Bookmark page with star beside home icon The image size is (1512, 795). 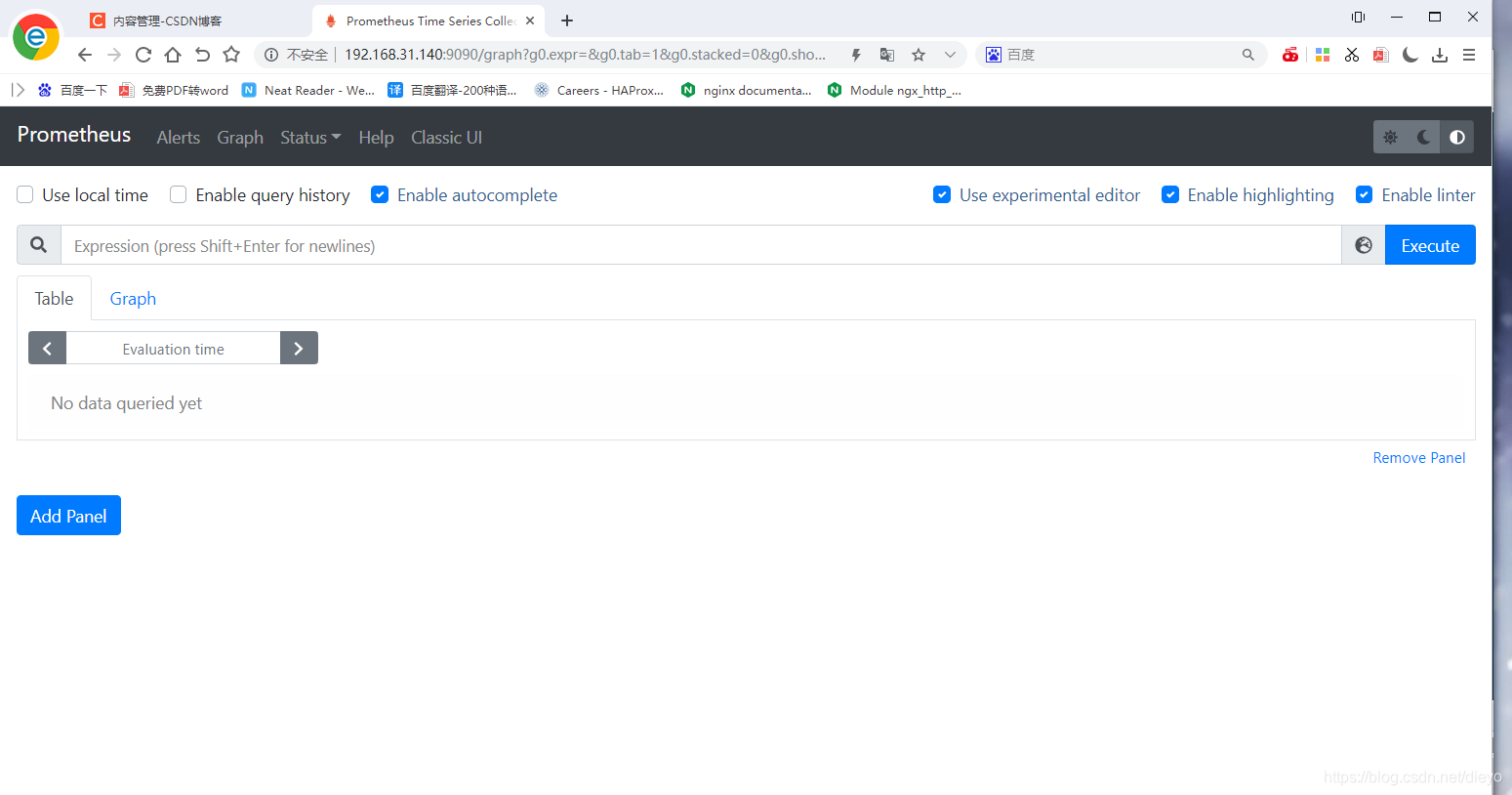tap(231, 55)
